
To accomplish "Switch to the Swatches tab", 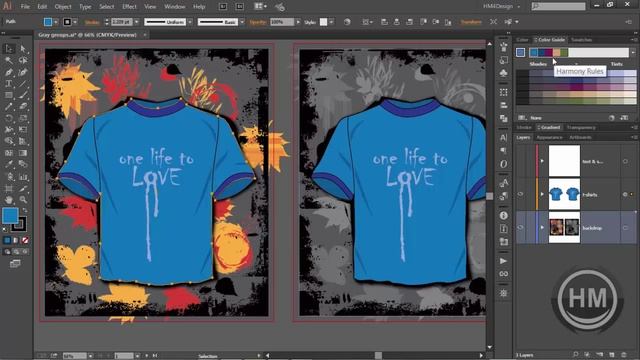I will (581, 40).
